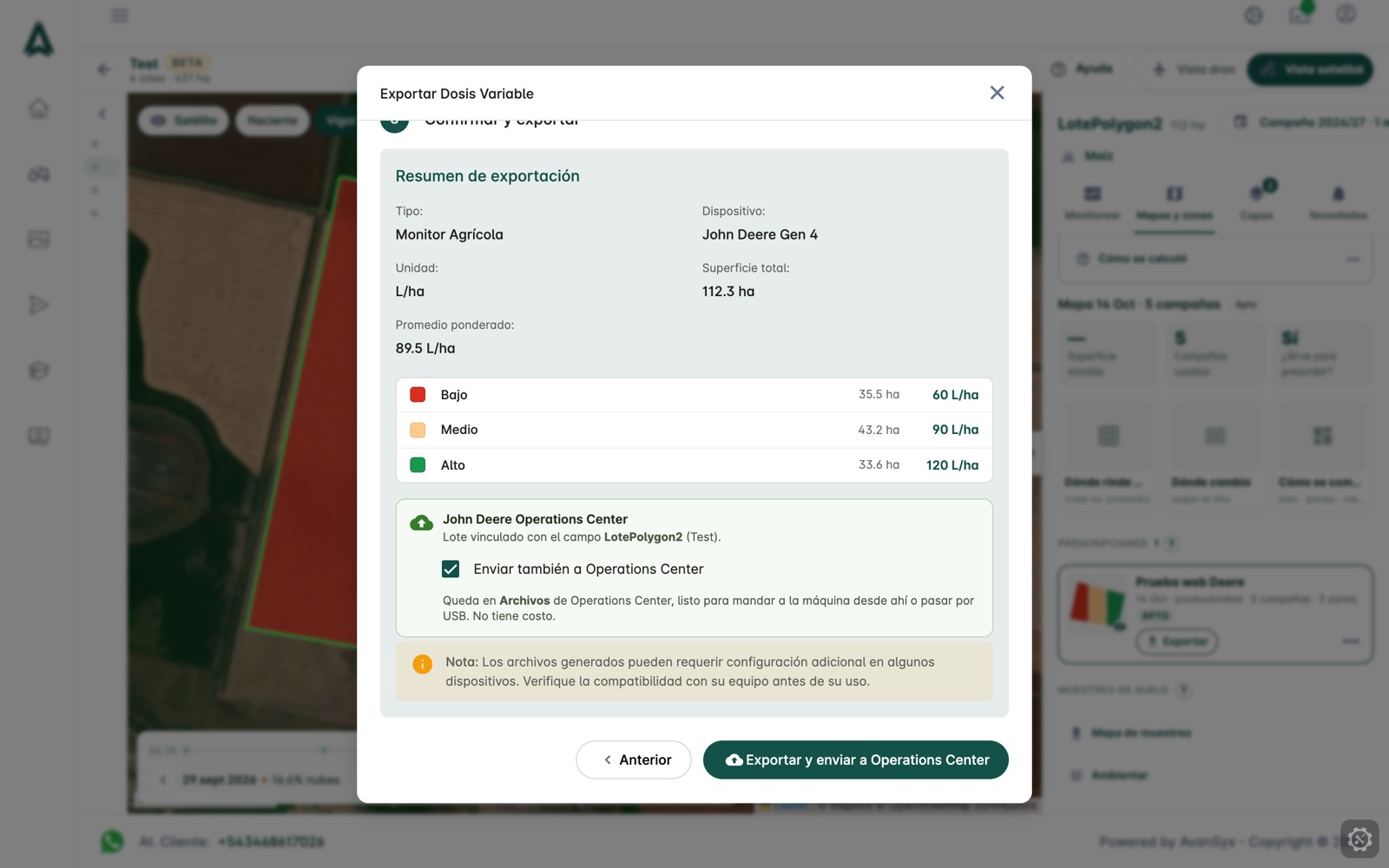The width and height of the screenshot is (1389, 868).
Task: Select the 120 L/ha dose value
Action: 952,465
